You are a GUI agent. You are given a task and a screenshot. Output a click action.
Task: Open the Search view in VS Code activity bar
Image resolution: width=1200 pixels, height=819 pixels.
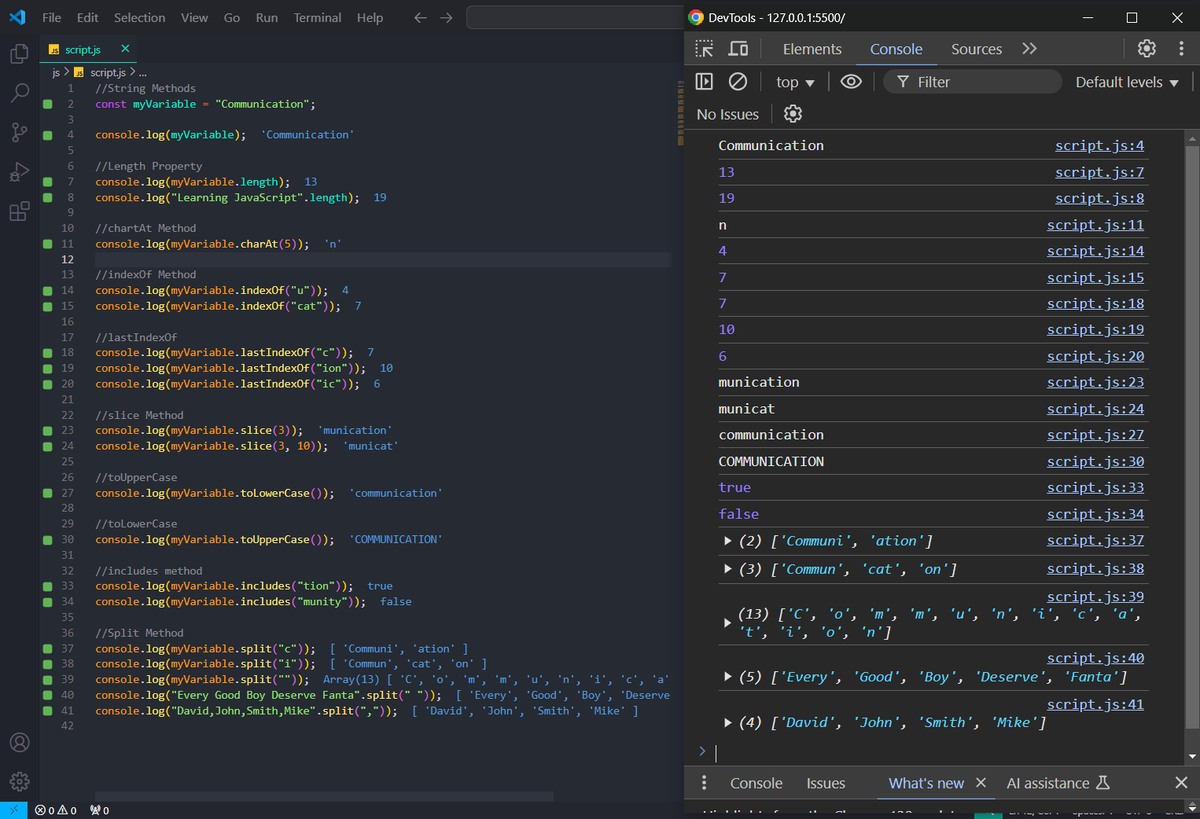point(19,93)
